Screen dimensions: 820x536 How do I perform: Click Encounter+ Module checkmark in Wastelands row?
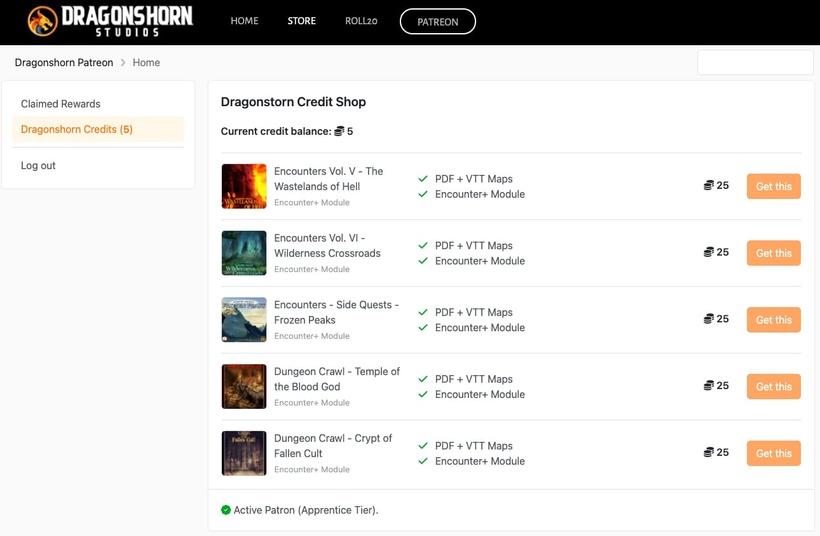(x=423, y=194)
